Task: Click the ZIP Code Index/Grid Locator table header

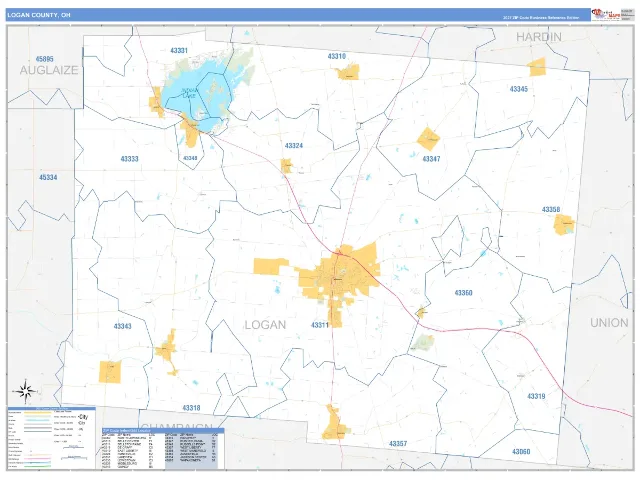Action: pos(163,431)
